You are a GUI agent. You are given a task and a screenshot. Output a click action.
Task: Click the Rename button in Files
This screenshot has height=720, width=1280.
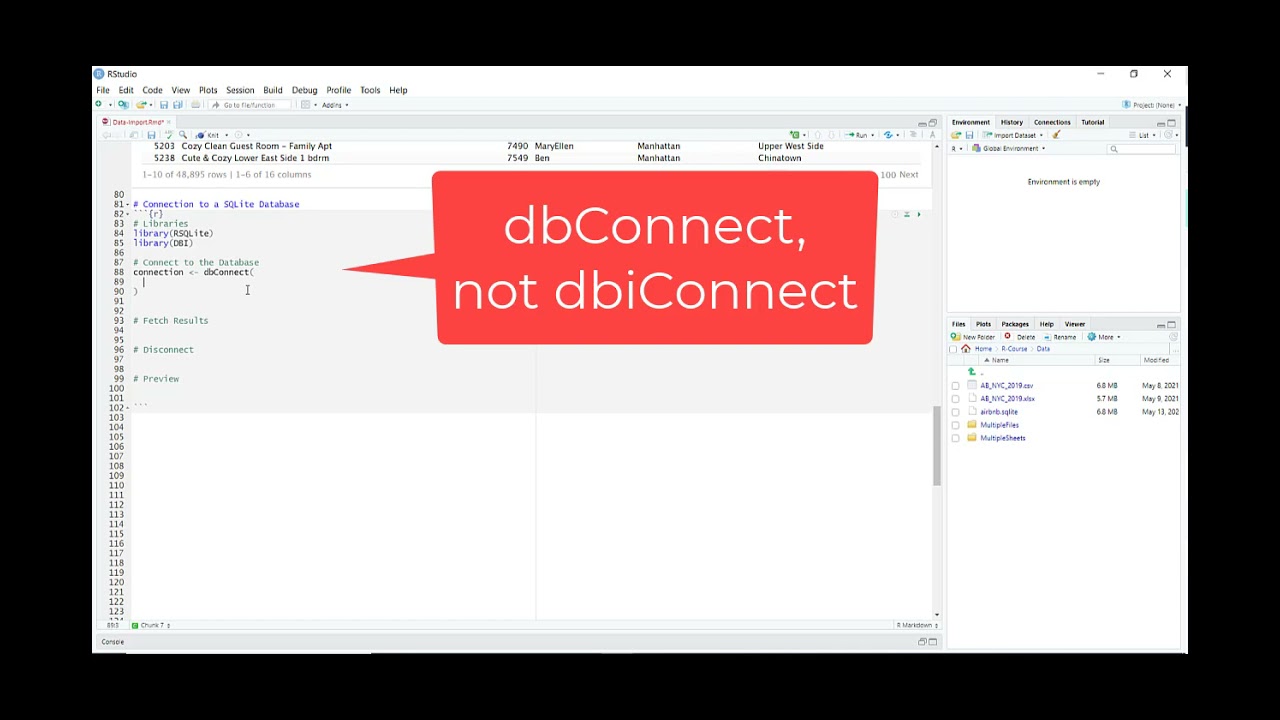point(1060,337)
